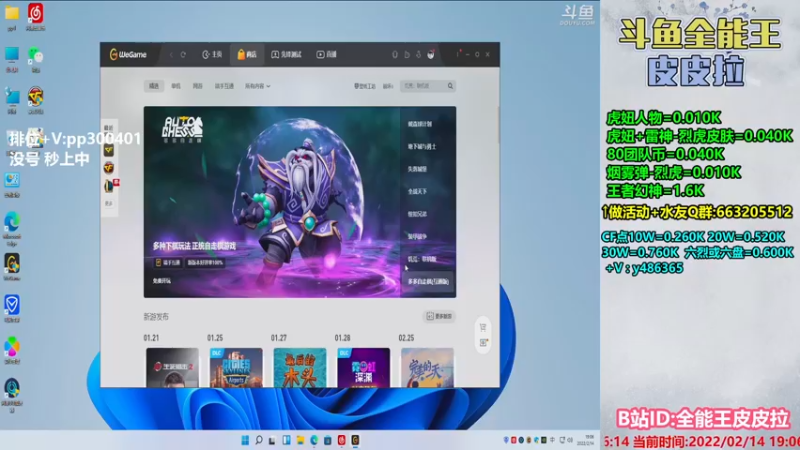Viewport: 800px width, 450px height.
Task: Select third banner list entry
Action: click(417, 169)
